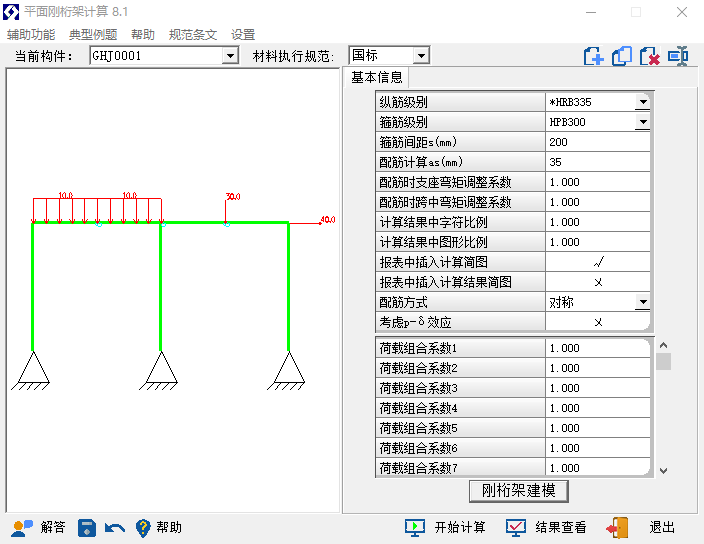Image resolution: width=704 pixels, height=544 pixels.
Task: Click the add new component icon
Action: coord(594,56)
